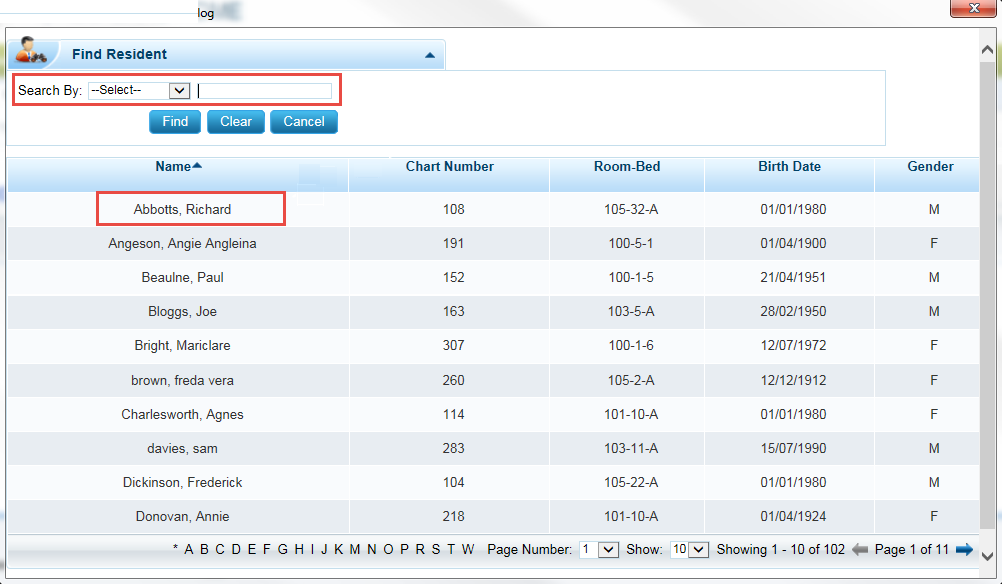Open the Search By dropdown
This screenshot has width=1002, height=584.
pos(139,91)
